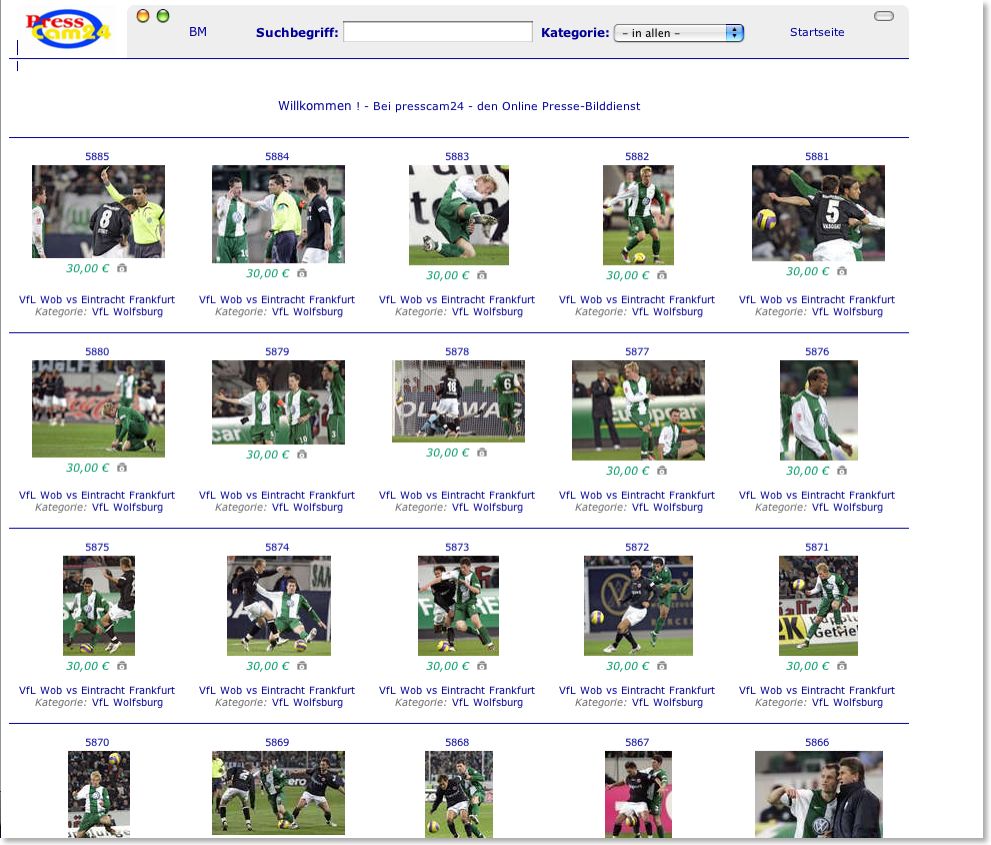Open thumbnail 5877 blond player near bench
This screenshot has width=991, height=845.
tap(638, 410)
